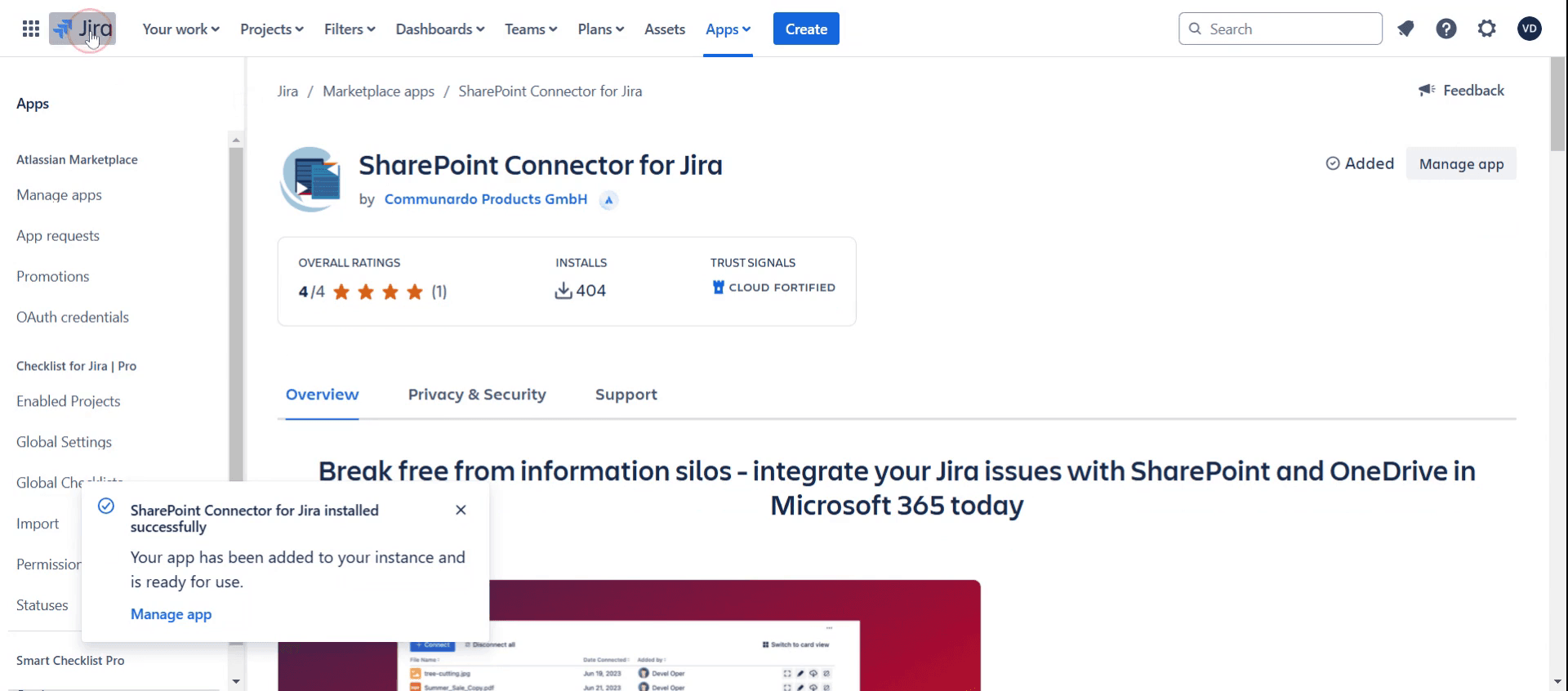Click the success checkmark icon in notification
The image size is (1568, 691).
coord(106,506)
